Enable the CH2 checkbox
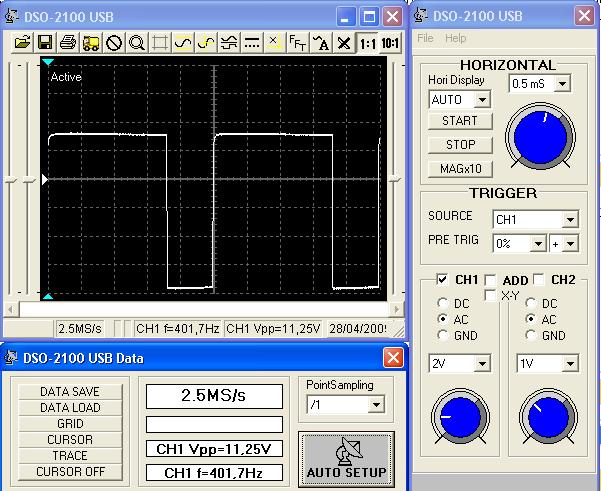 click(540, 280)
